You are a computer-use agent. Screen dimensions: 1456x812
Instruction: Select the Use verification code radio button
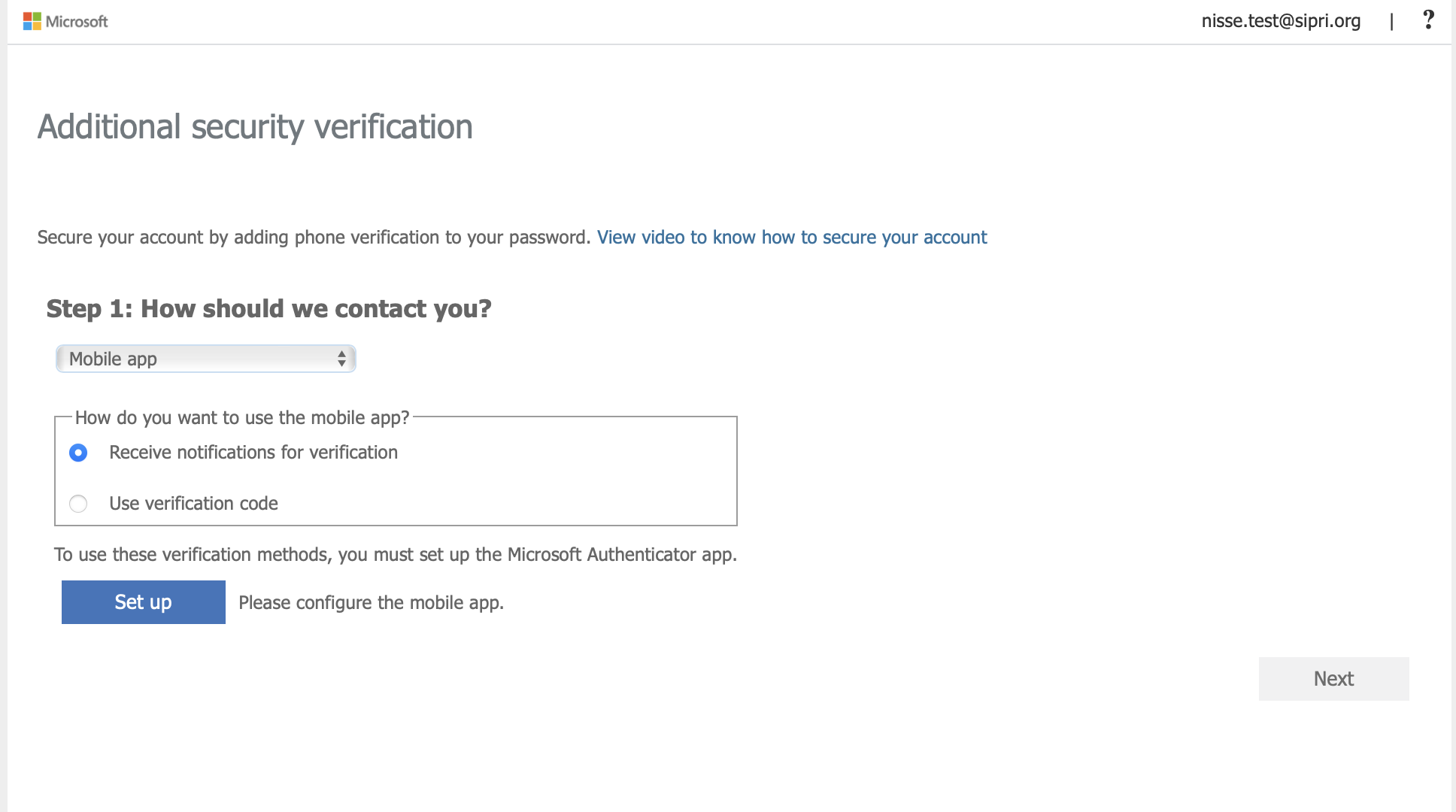(78, 504)
